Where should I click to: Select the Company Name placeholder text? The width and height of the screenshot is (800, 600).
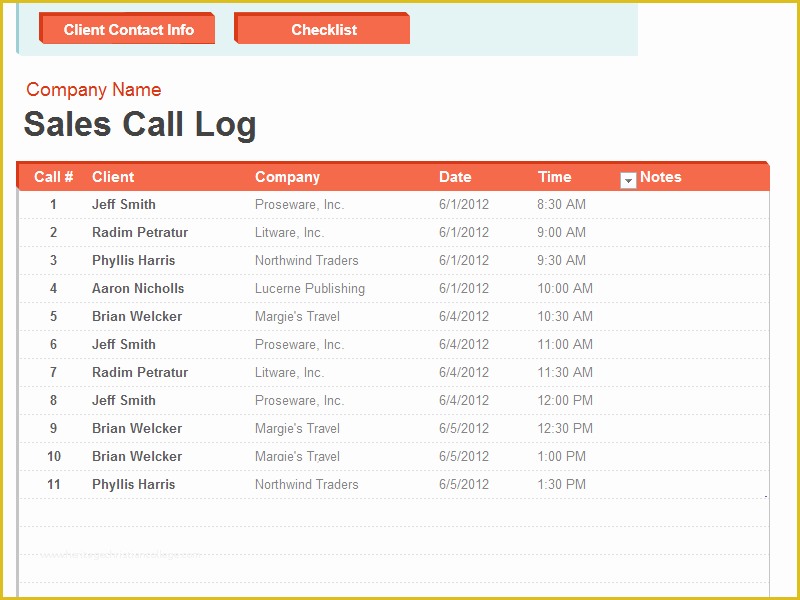pyautogui.click(x=94, y=89)
